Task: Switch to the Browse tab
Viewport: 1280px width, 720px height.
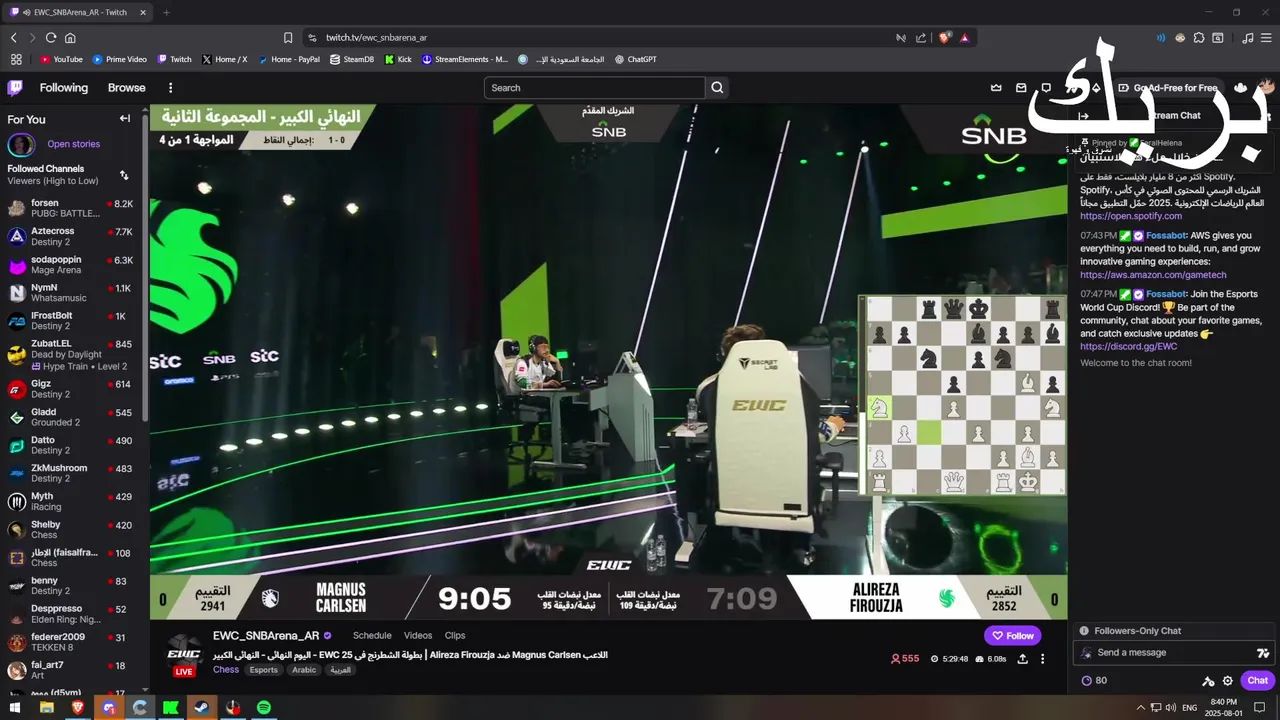Action: click(127, 88)
